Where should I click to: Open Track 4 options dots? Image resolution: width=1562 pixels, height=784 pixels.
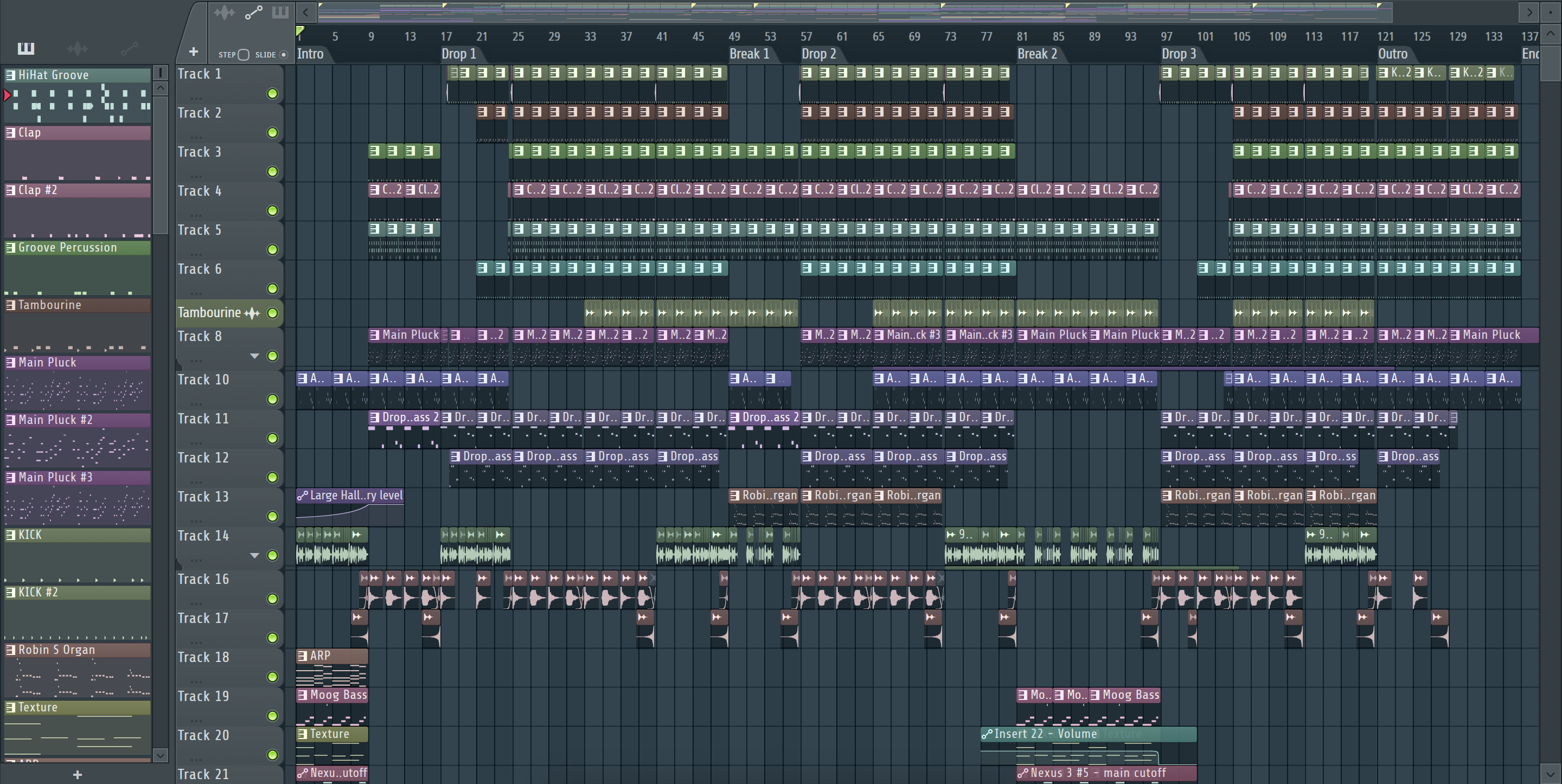(196, 215)
